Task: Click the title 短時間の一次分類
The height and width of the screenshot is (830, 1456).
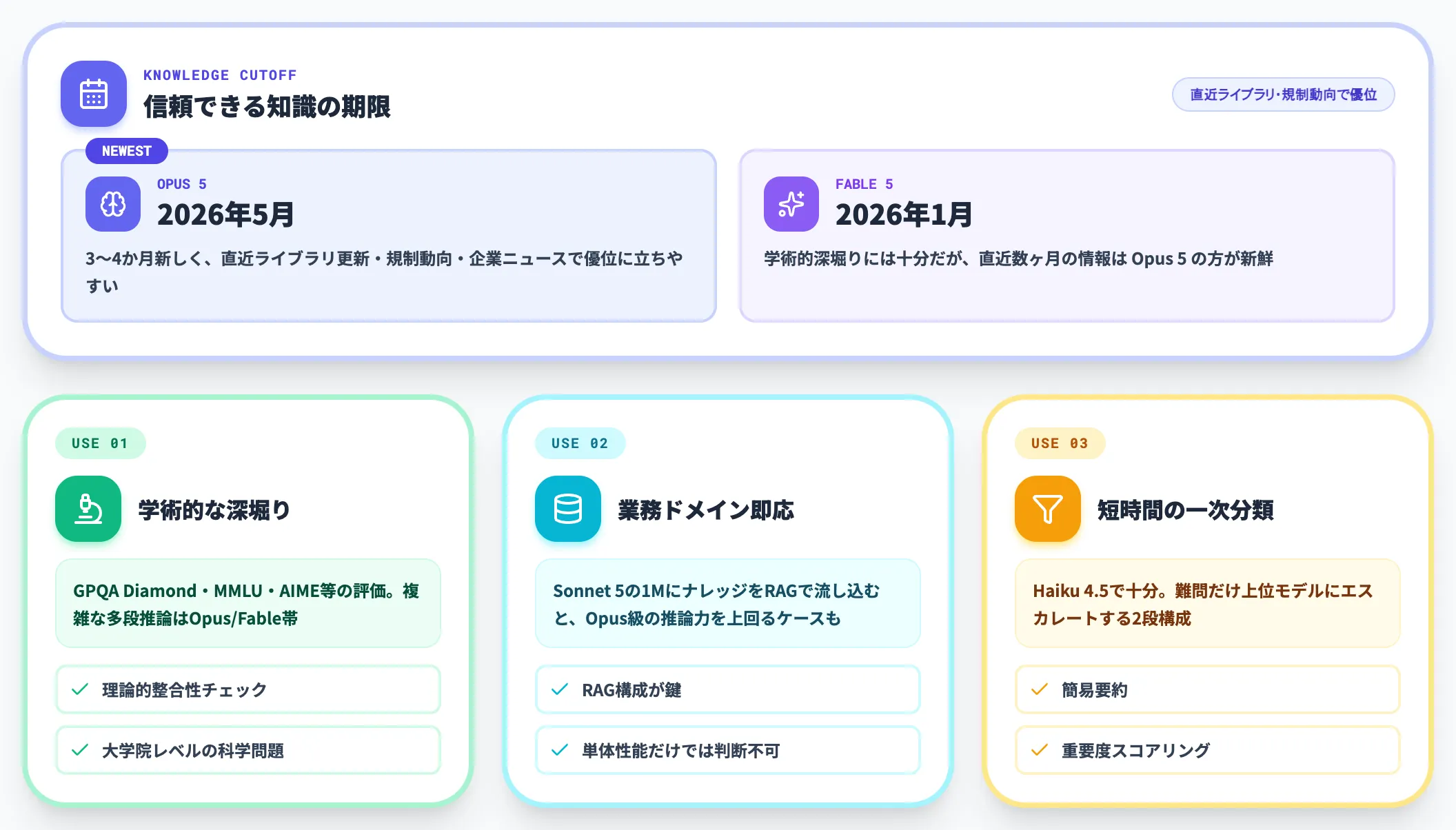Action: tap(1186, 510)
